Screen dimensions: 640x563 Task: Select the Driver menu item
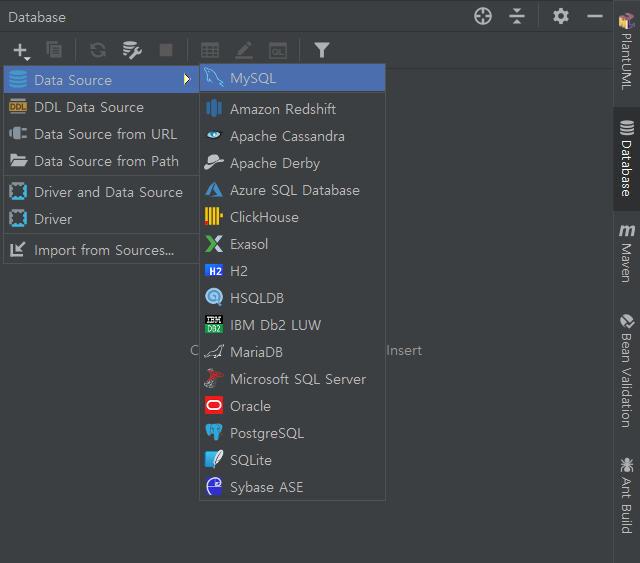pos(101,219)
